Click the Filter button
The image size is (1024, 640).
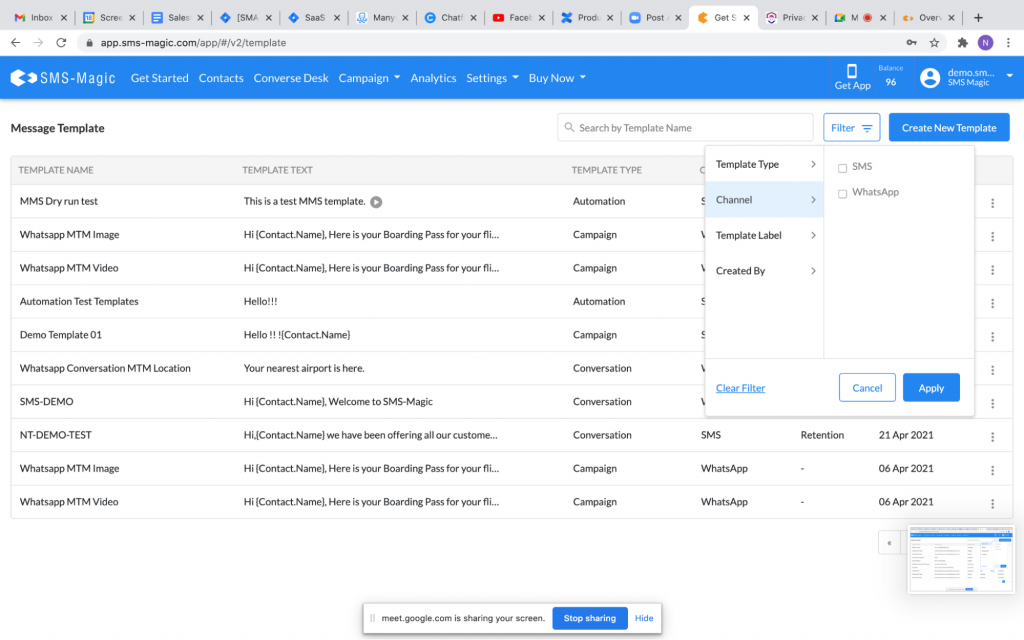(851, 127)
